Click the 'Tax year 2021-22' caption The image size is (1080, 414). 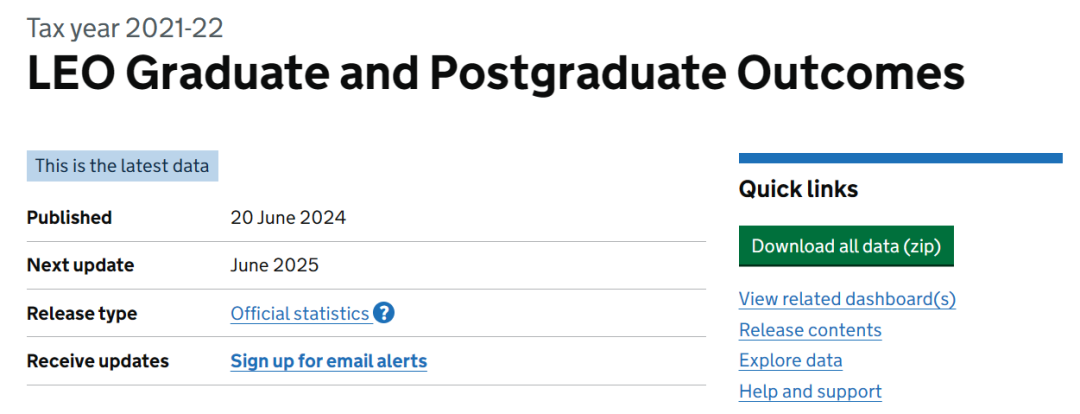click(x=125, y=27)
